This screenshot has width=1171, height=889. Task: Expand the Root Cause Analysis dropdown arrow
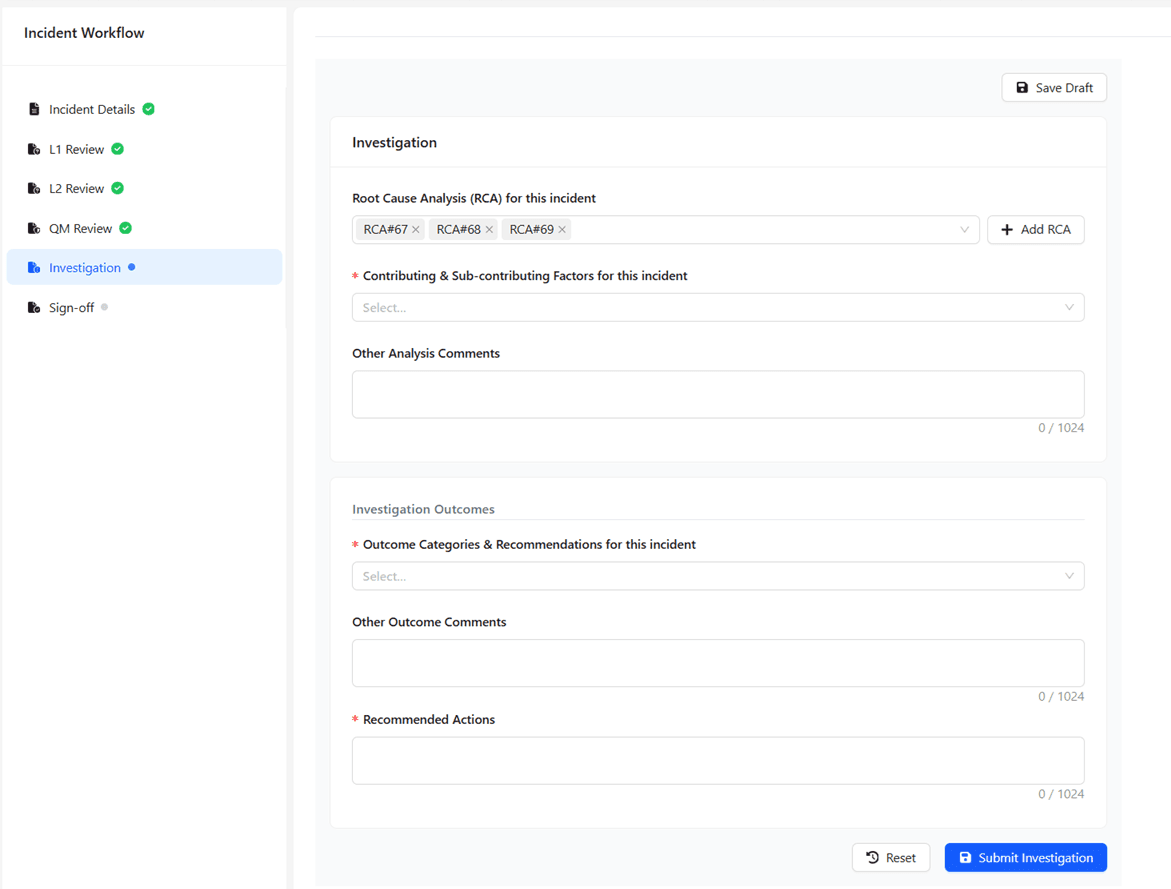964,230
